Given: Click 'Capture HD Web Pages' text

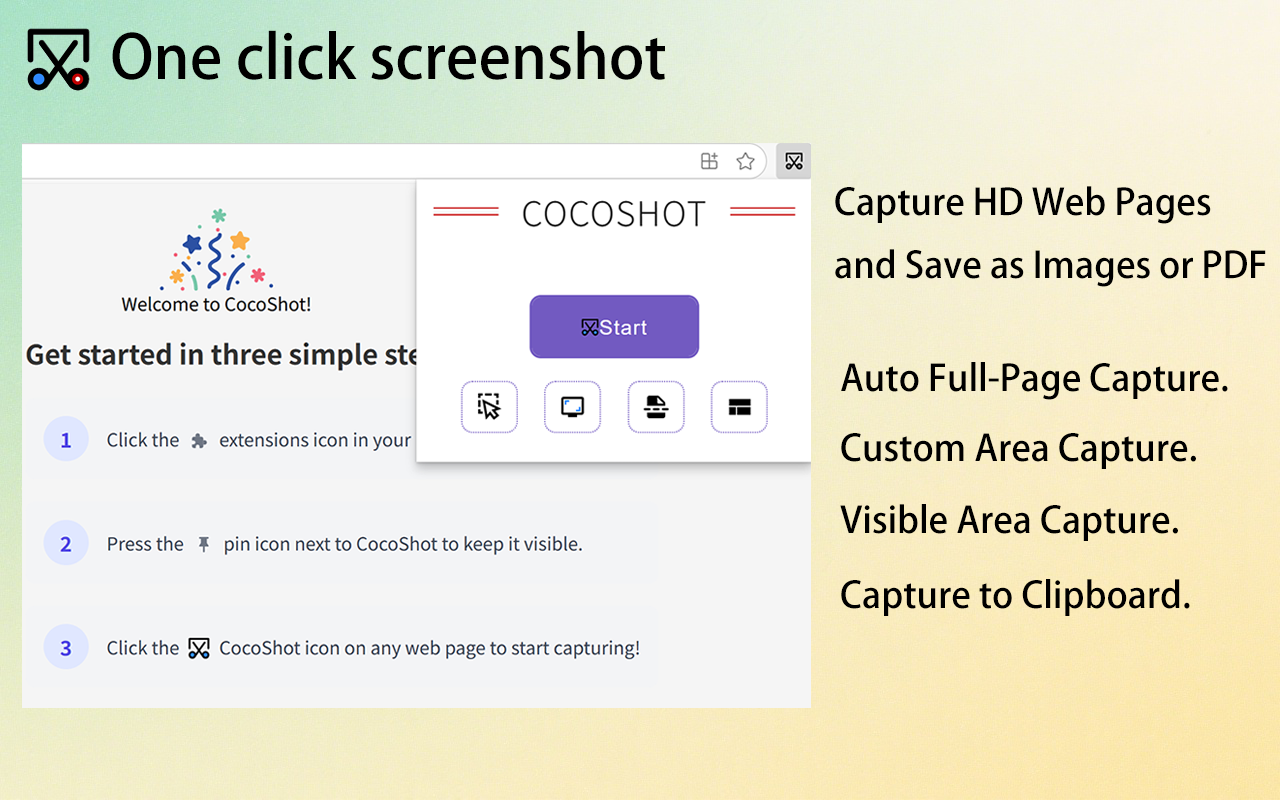Looking at the screenshot, I should pyautogui.click(x=1022, y=202).
